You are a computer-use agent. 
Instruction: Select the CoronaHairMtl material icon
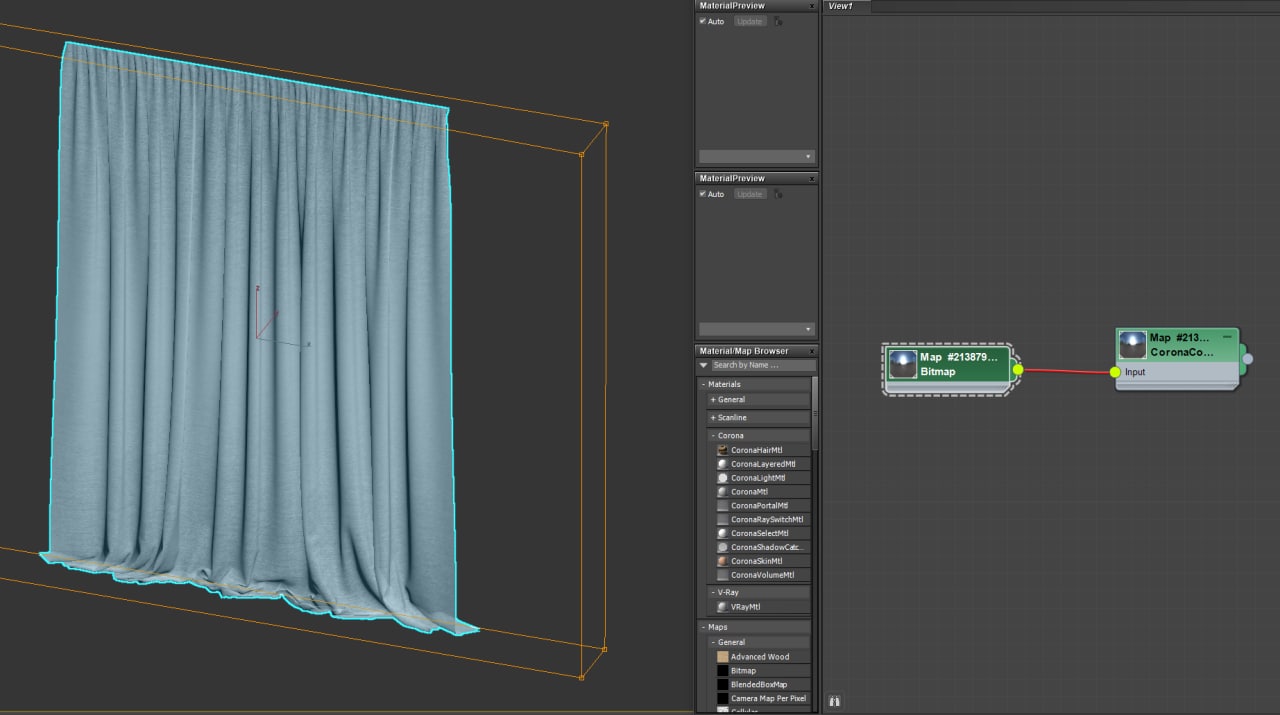click(x=723, y=450)
